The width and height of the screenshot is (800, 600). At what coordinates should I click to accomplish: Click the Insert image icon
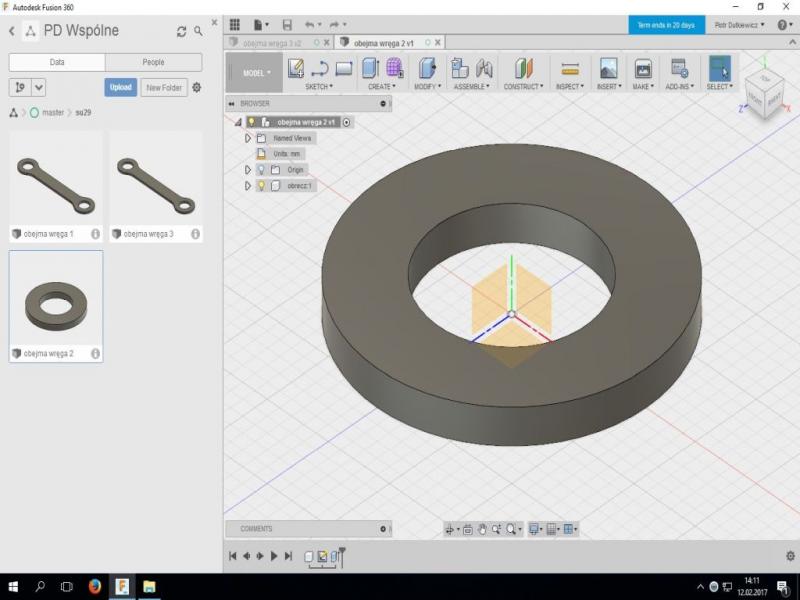(608, 68)
